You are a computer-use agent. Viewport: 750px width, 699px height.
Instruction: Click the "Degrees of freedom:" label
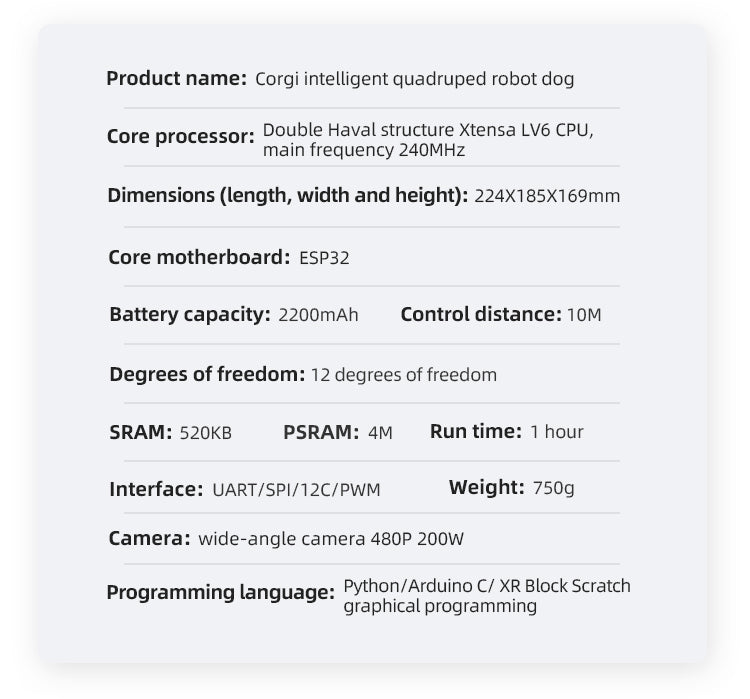pyautogui.click(x=207, y=374)
